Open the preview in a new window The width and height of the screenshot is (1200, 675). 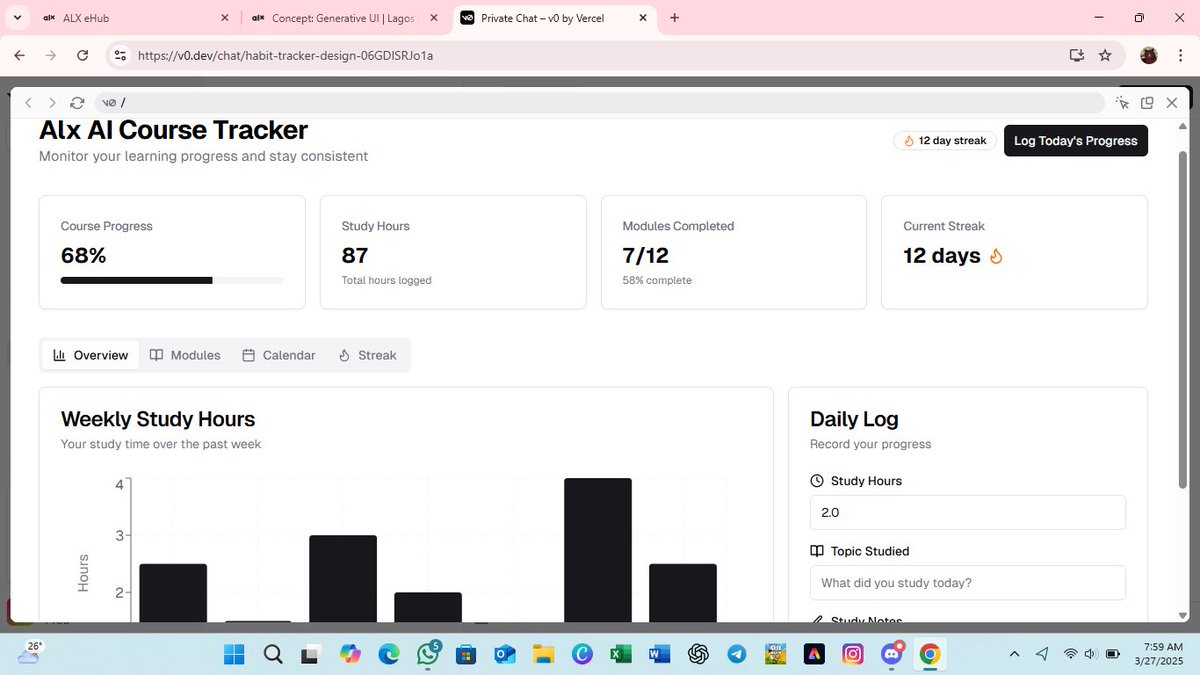point(1147,102)
